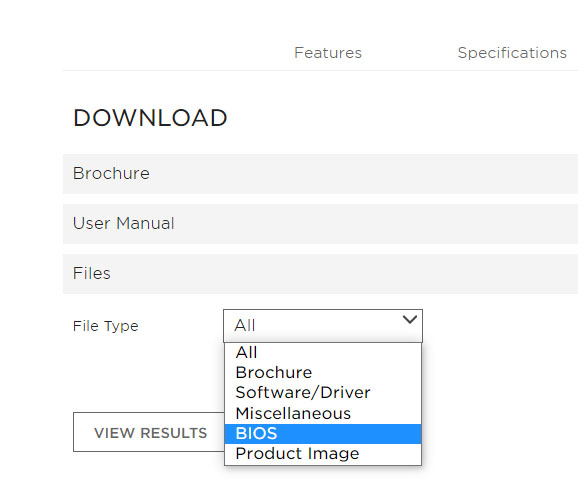The height and width of the screenshot is (502, 578).
Task: Click the VIEW RESULTS button
Action: coord(149,432)
